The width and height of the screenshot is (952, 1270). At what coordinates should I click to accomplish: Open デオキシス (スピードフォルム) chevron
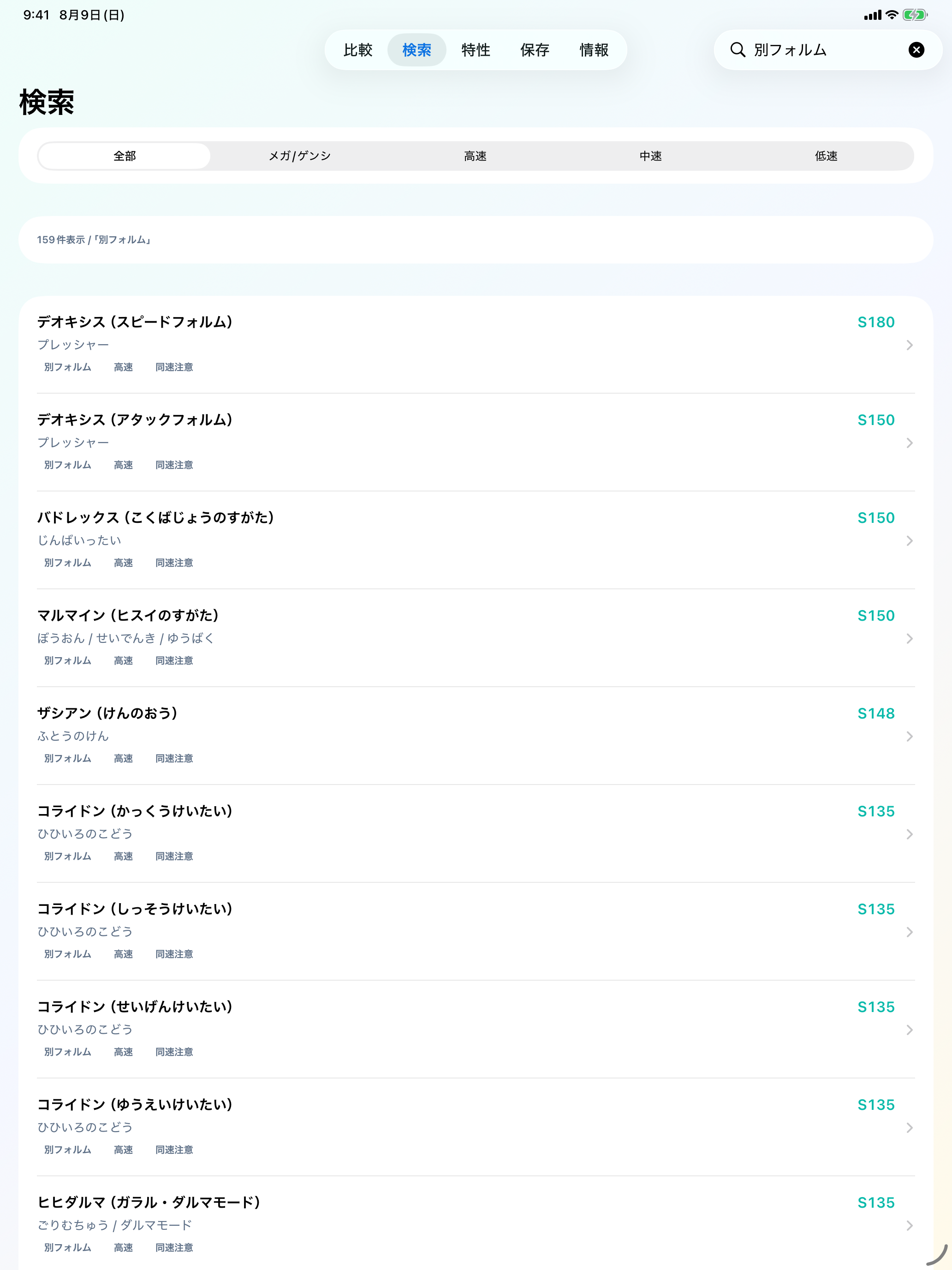(x=910, y=345)
